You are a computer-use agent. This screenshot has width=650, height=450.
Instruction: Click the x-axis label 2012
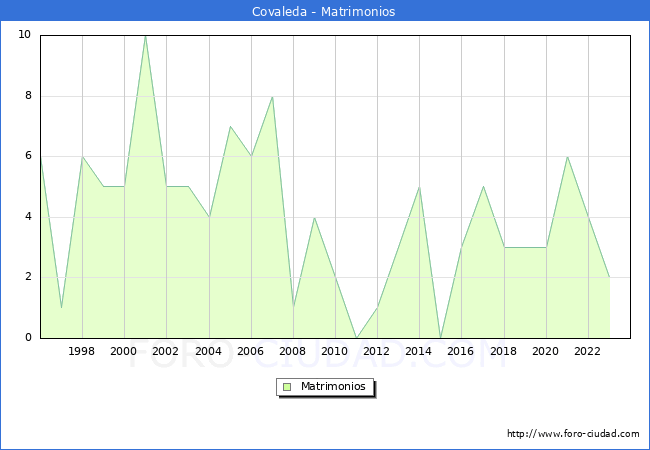pos(376,351)
